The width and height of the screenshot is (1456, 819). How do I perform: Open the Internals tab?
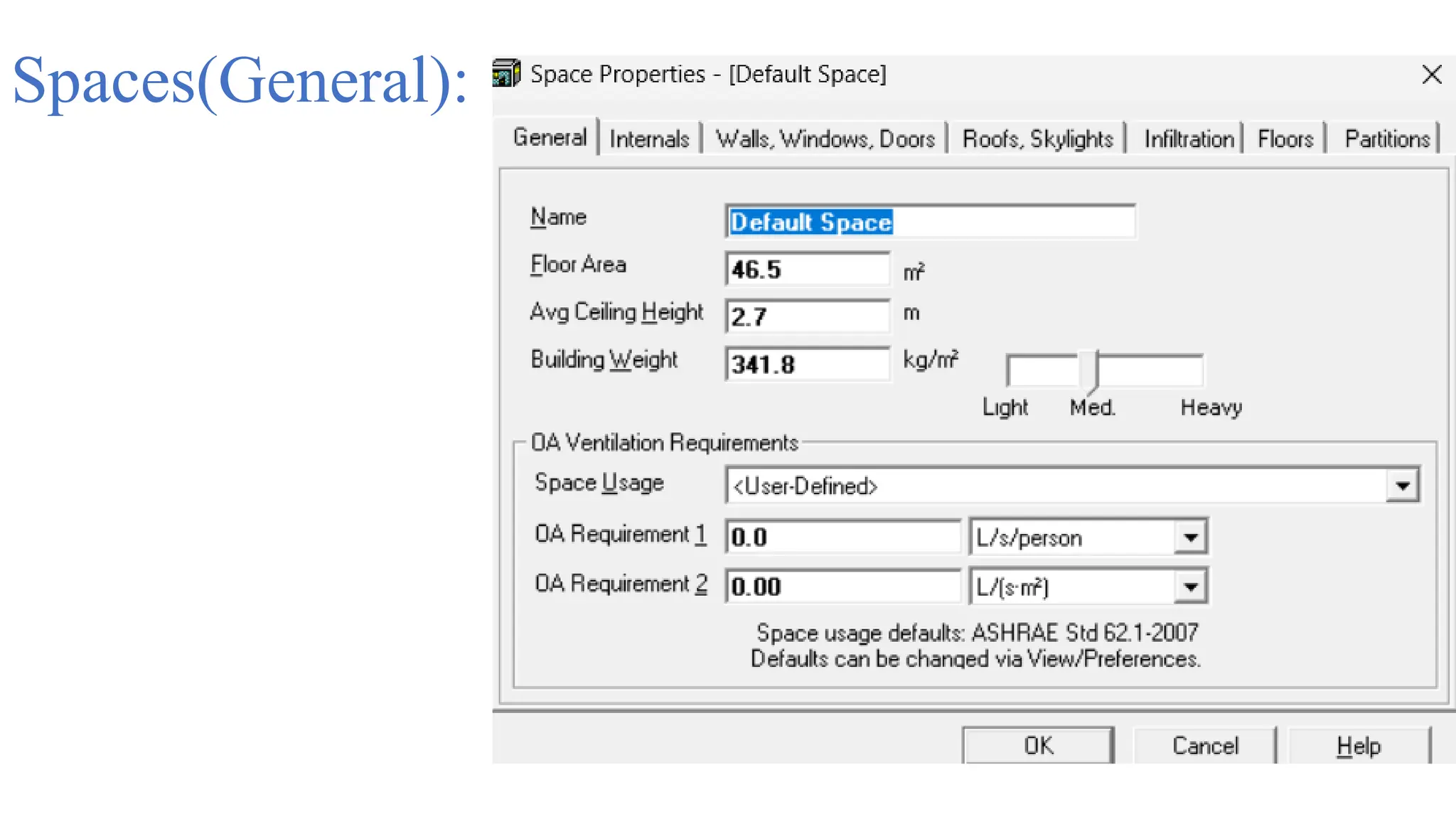coord(649,139)
